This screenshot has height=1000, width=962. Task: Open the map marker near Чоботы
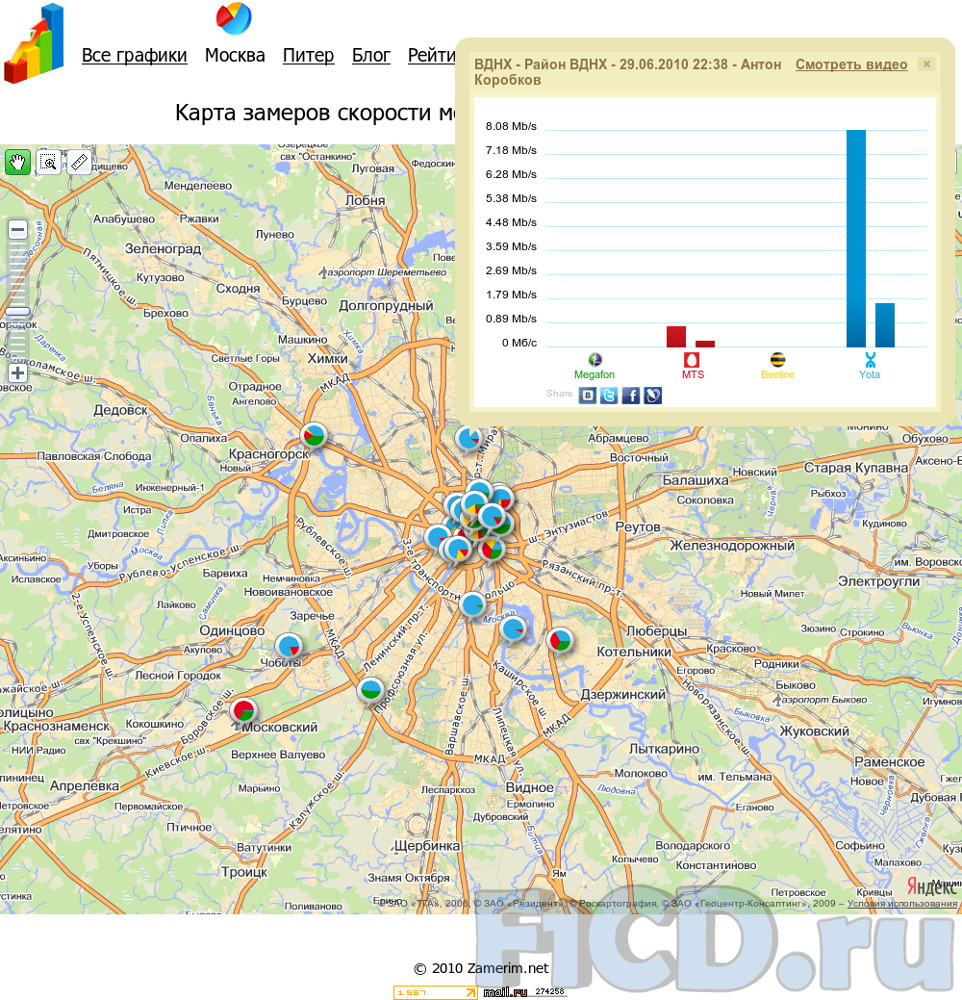point(289,646)
